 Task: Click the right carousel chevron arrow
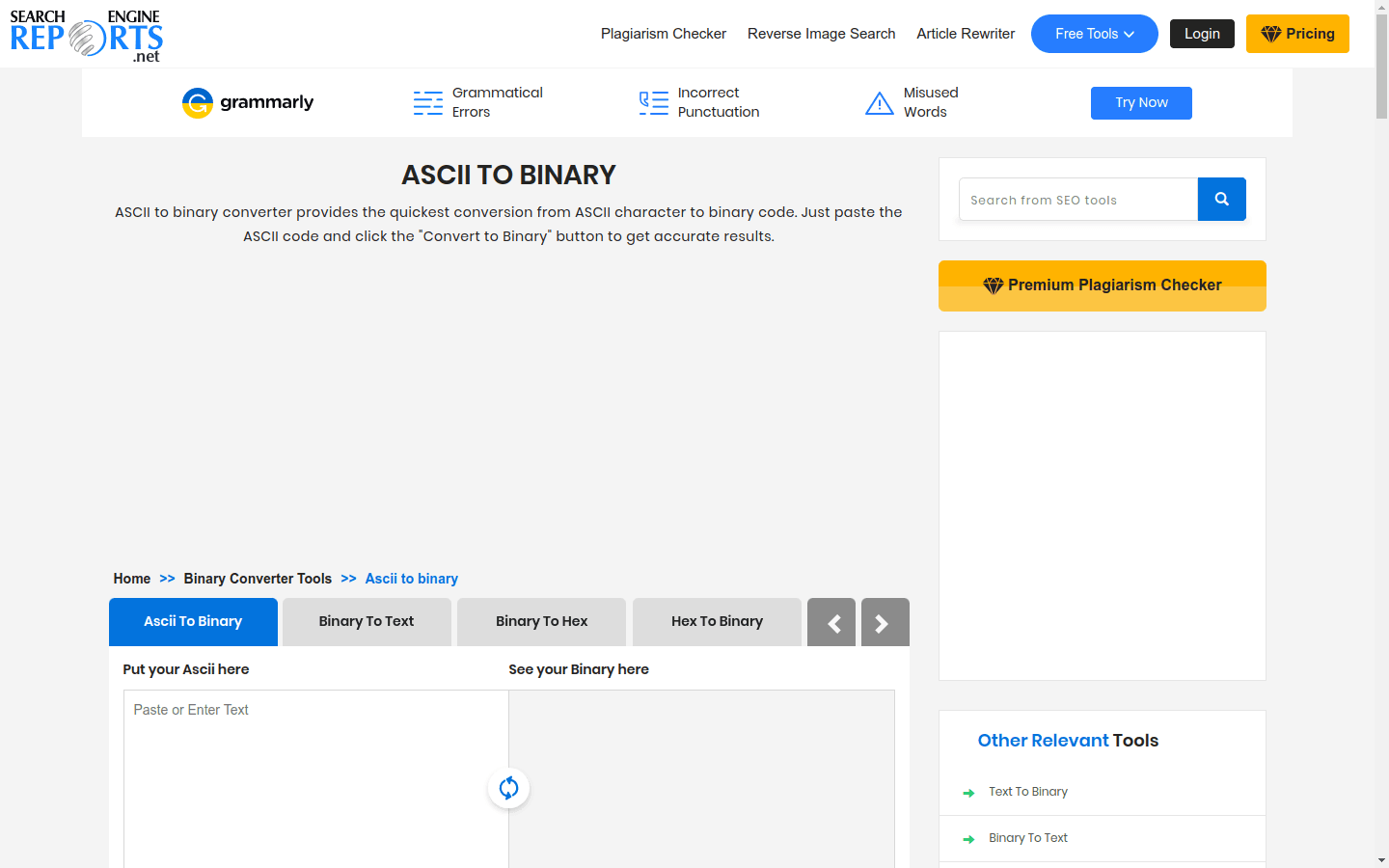tap(885, 622)
